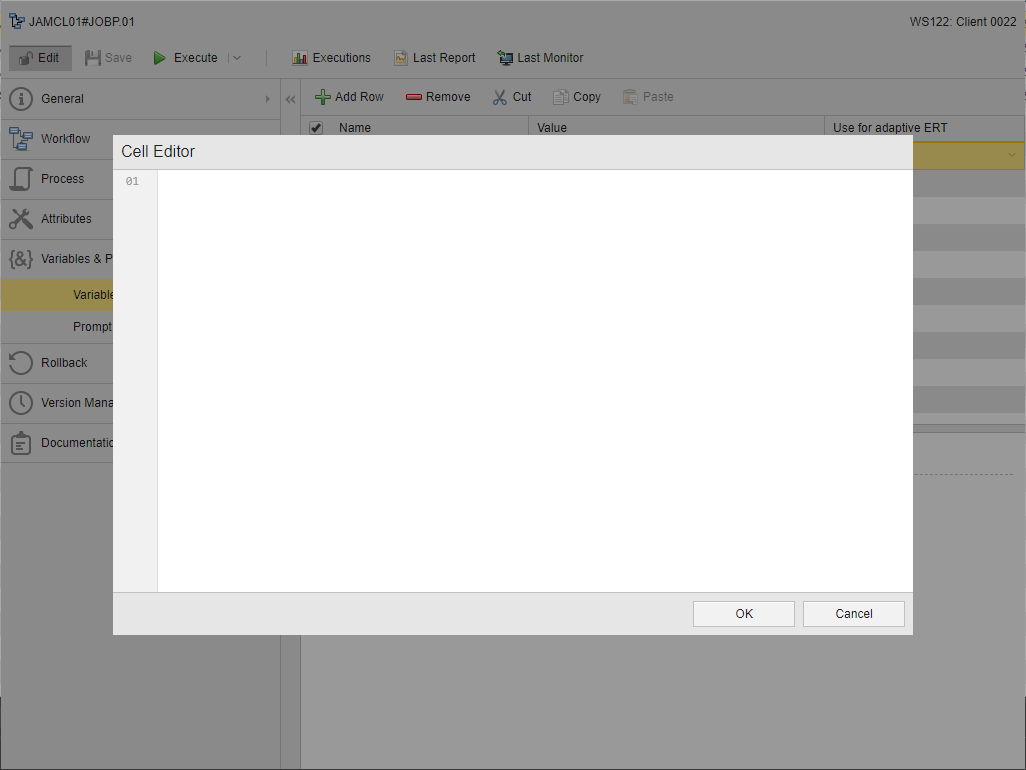Expand the General section arrow
The height and width of the screenshot is (770, 1026).
tap(268, 99)
